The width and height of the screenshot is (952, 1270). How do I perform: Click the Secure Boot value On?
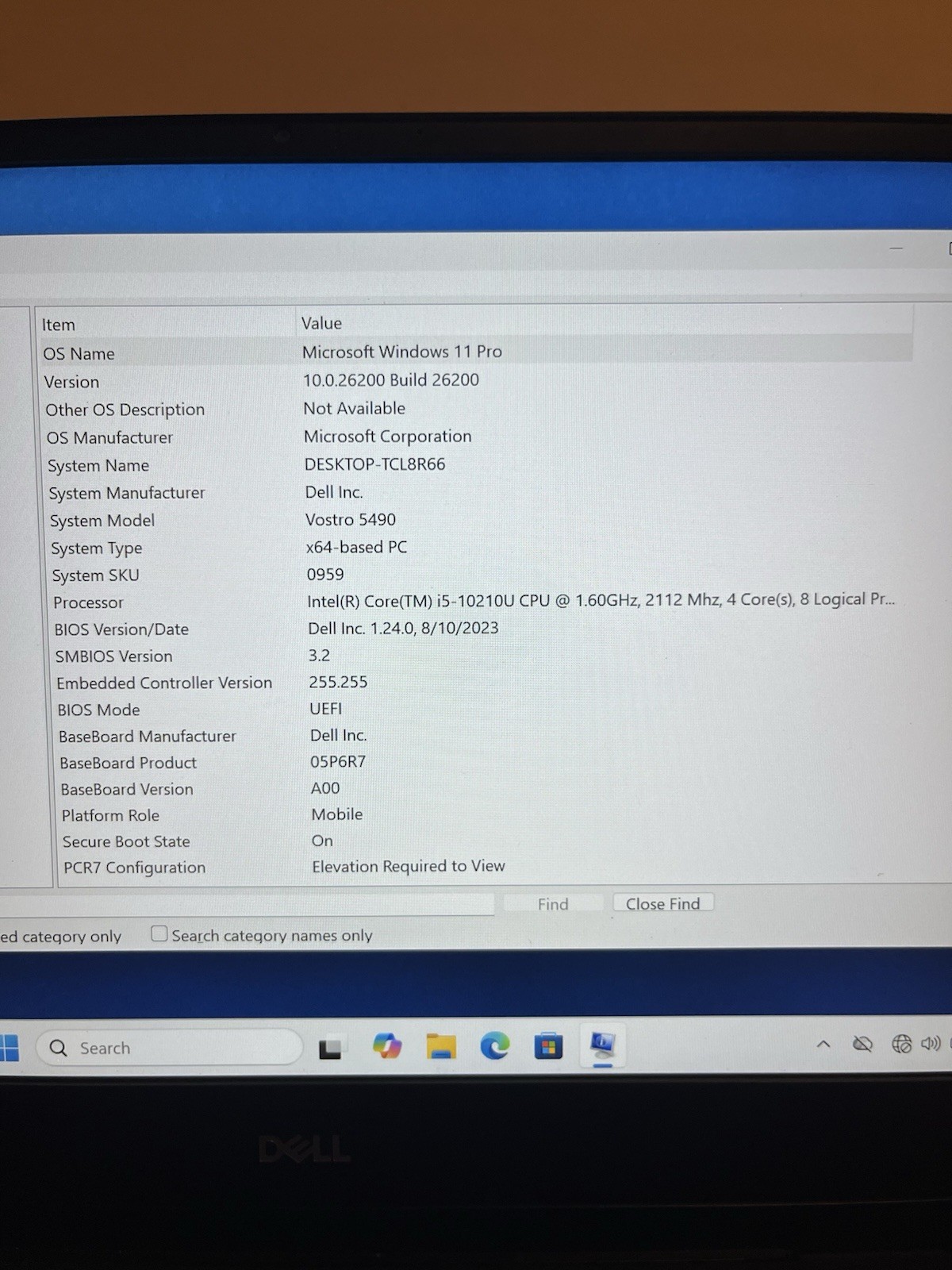pos(322,841)
